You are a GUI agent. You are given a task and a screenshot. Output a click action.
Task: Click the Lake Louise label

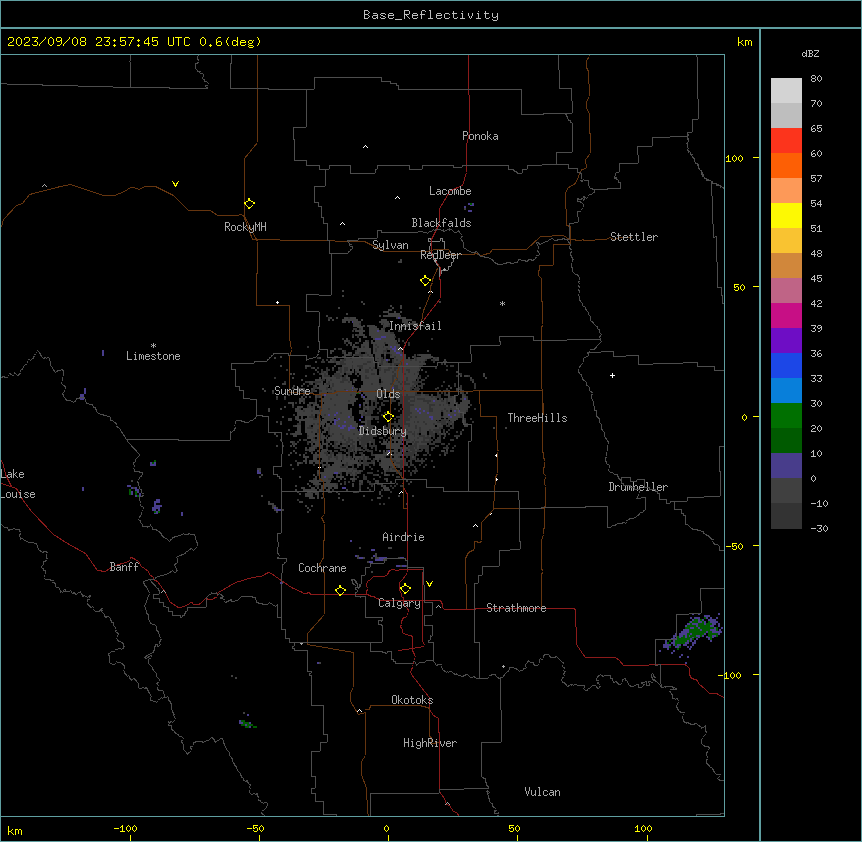coord(18,484)
